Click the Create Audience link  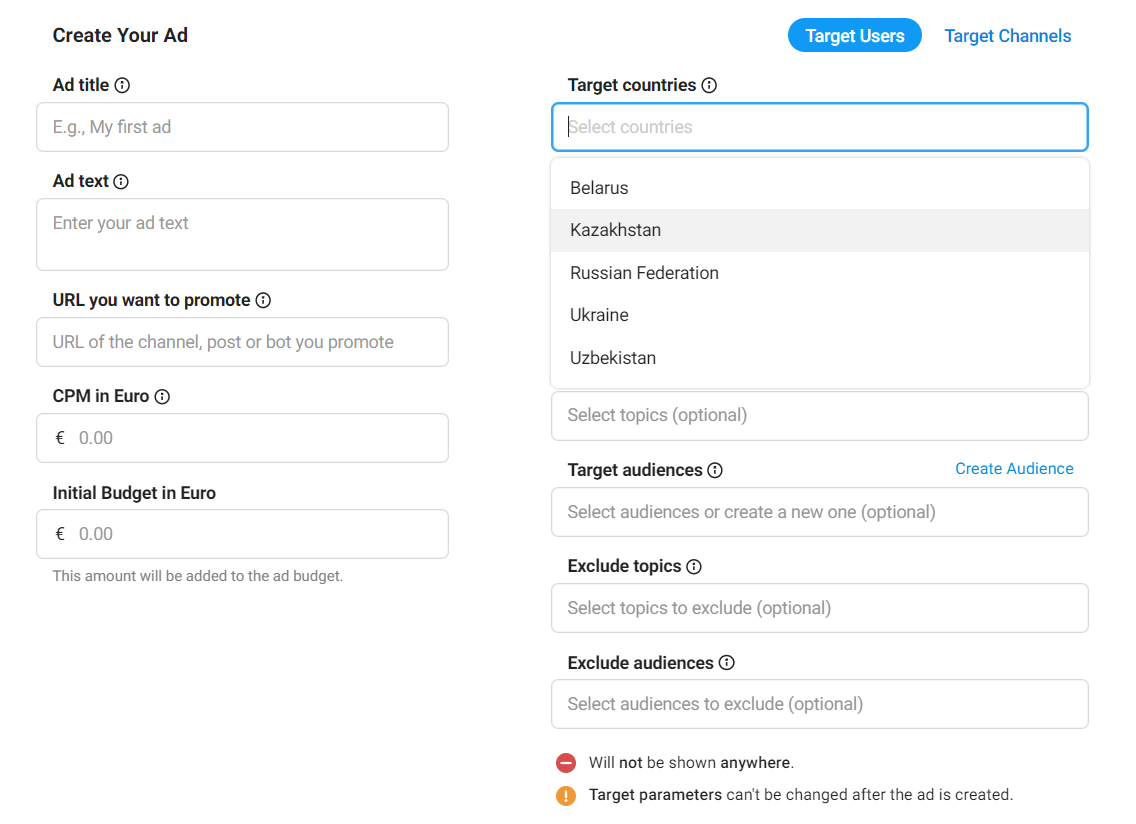point(1014,468)
